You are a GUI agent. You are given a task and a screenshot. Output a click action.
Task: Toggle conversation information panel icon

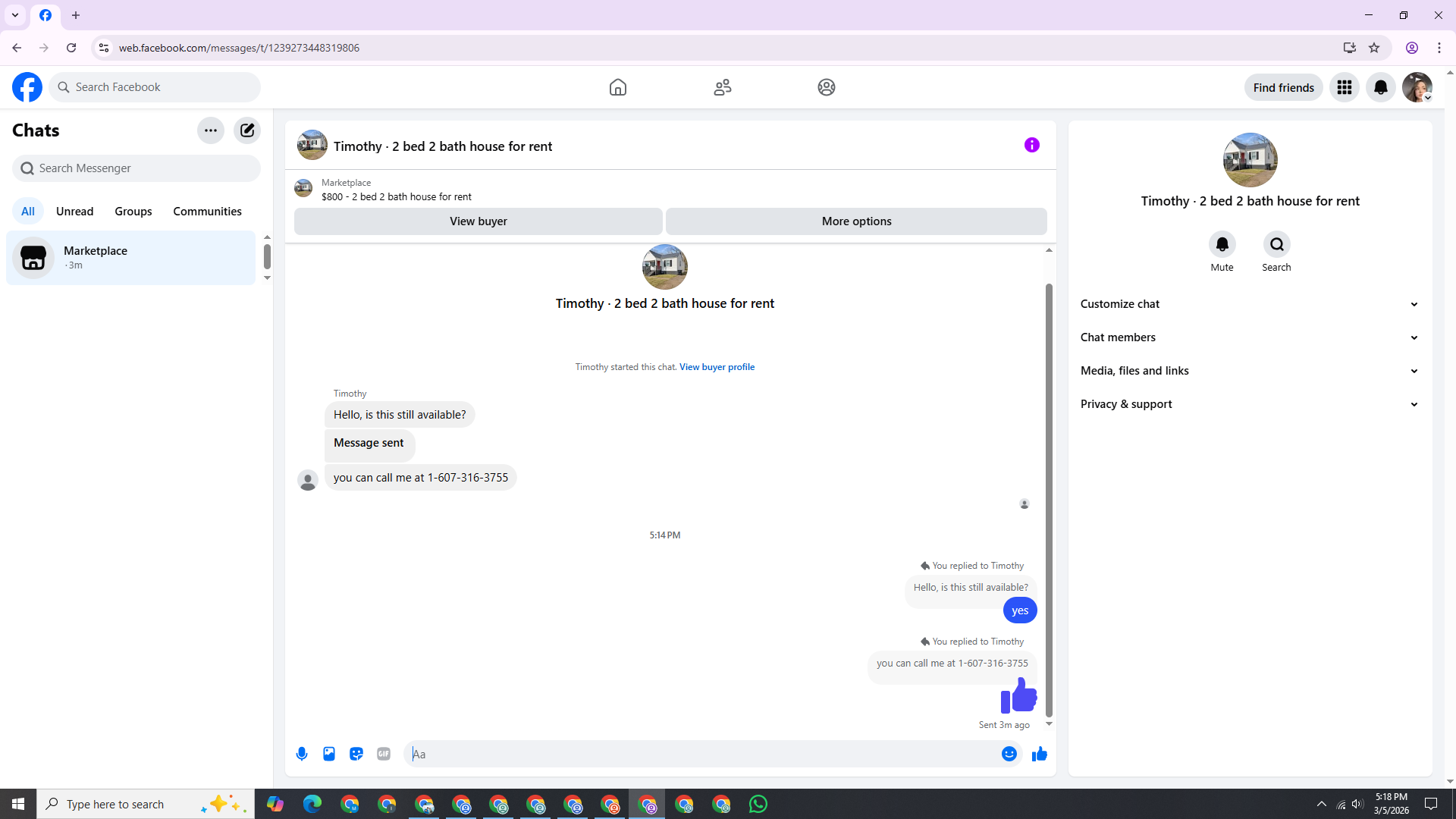pyautogui.click(x=1031, y=145)
